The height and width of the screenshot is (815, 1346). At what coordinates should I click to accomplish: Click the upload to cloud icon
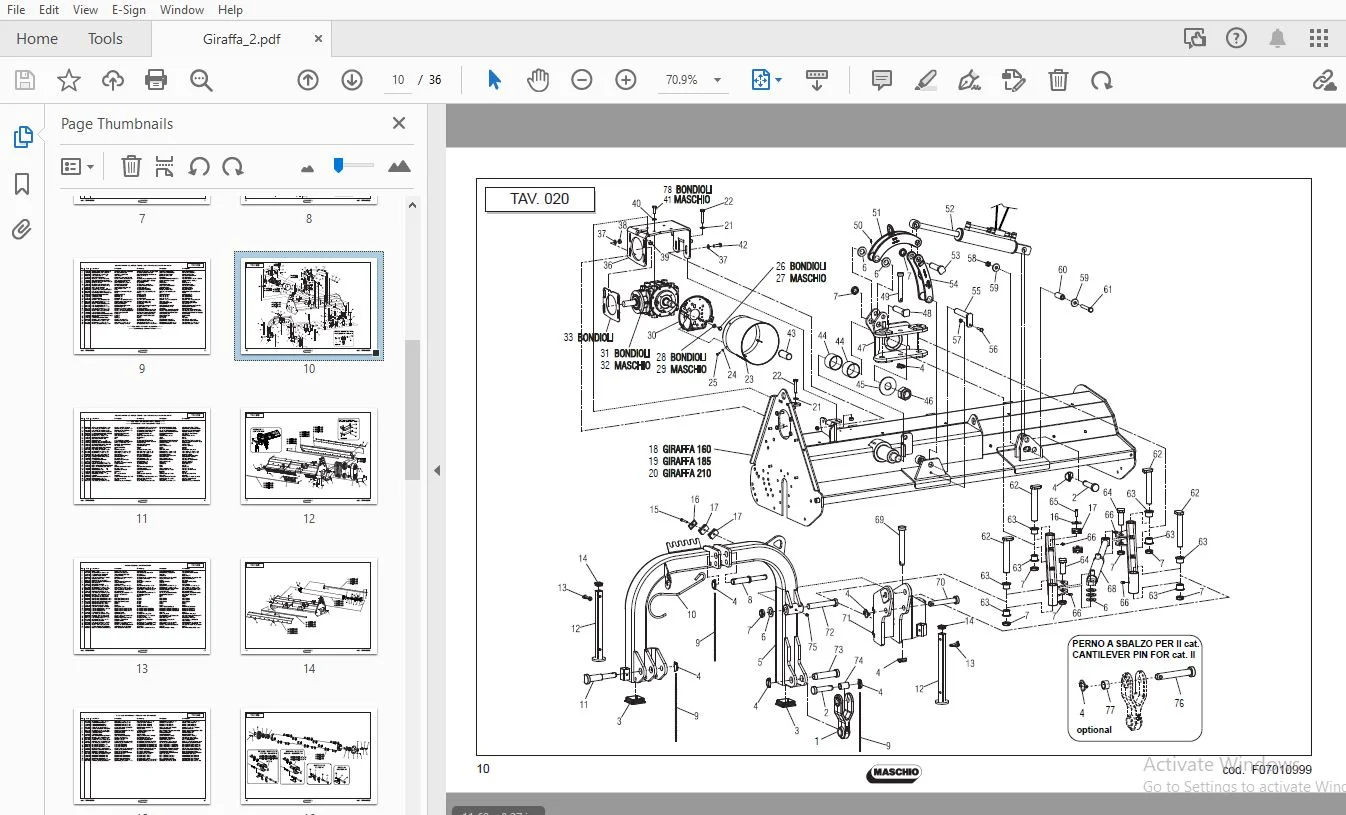(x=112, y=80)
